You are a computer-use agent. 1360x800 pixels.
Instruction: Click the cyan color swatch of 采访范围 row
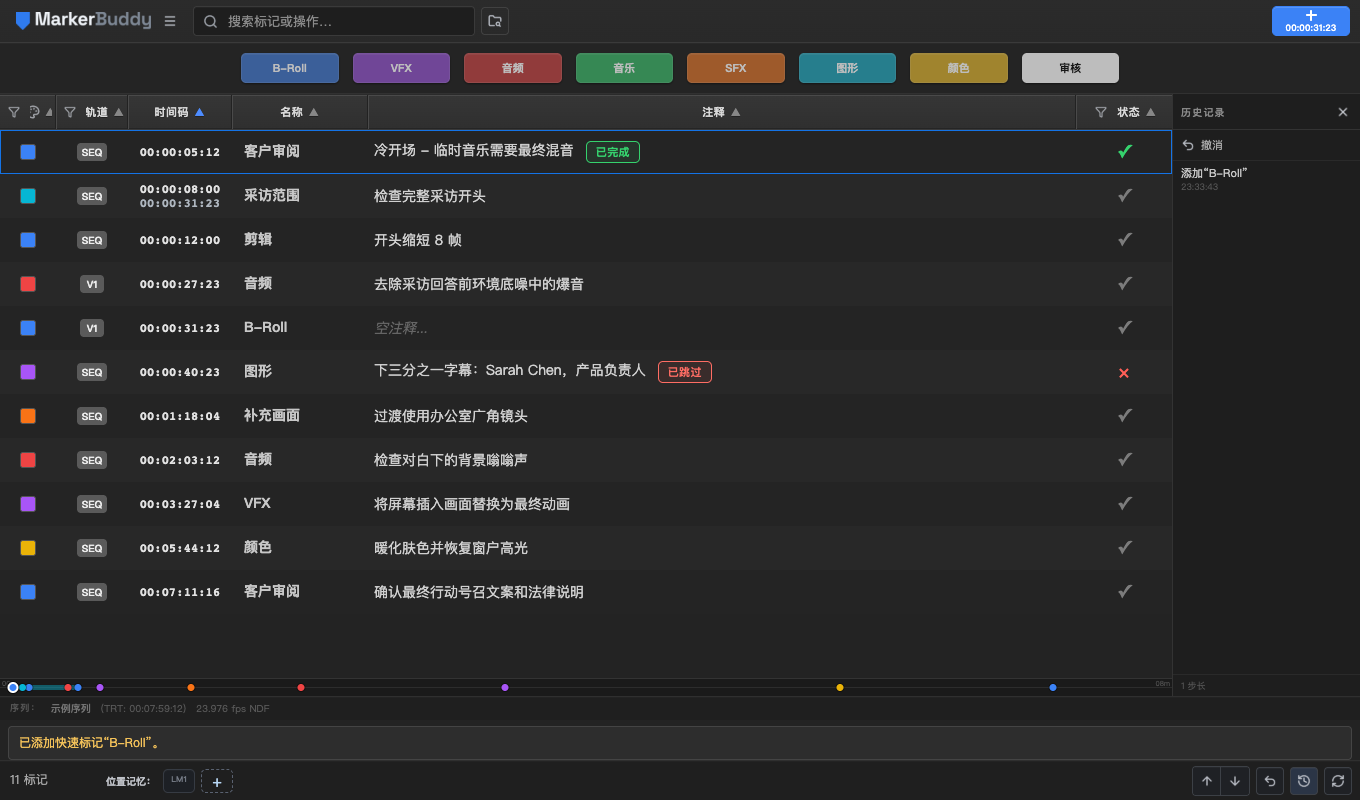coord(28,196)
